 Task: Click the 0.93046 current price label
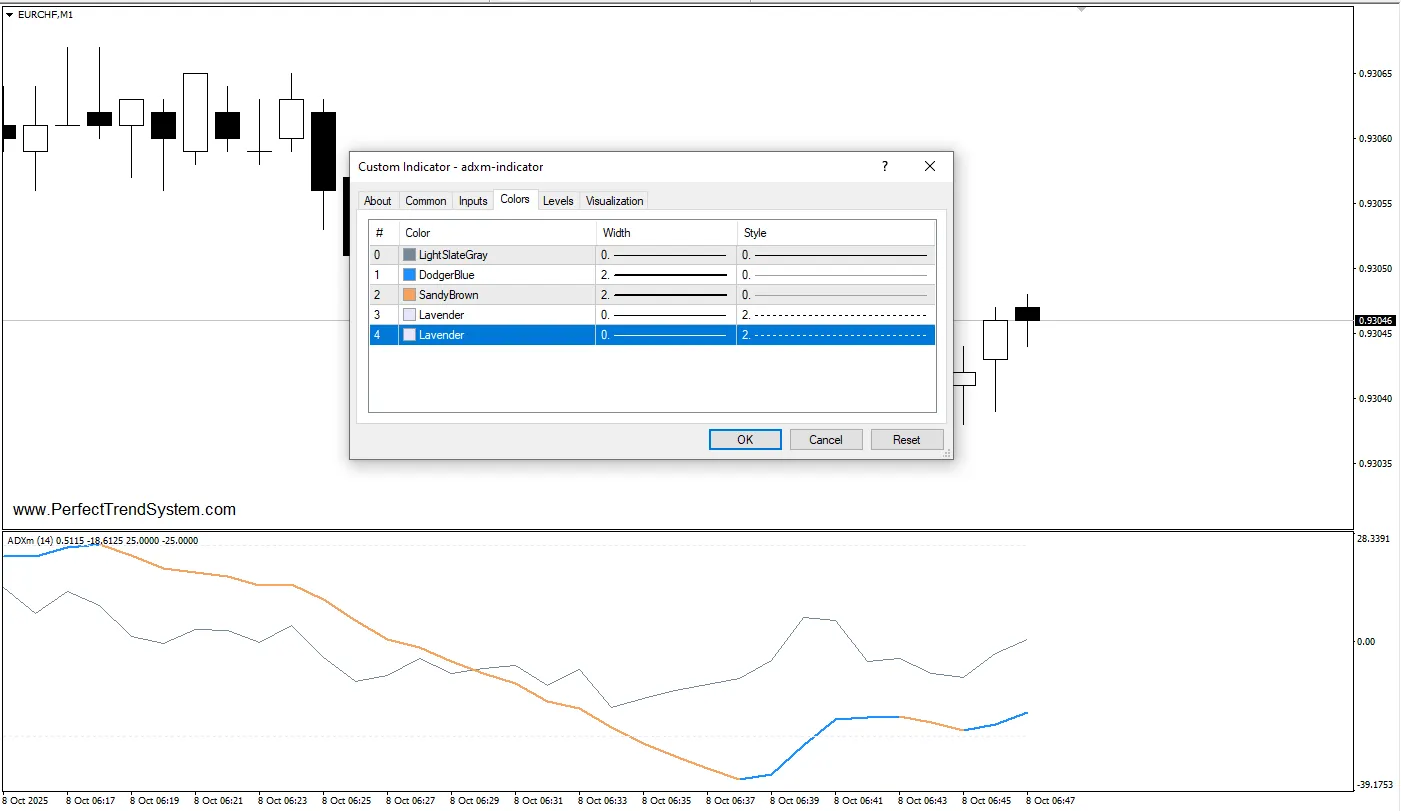[1376, 321]
